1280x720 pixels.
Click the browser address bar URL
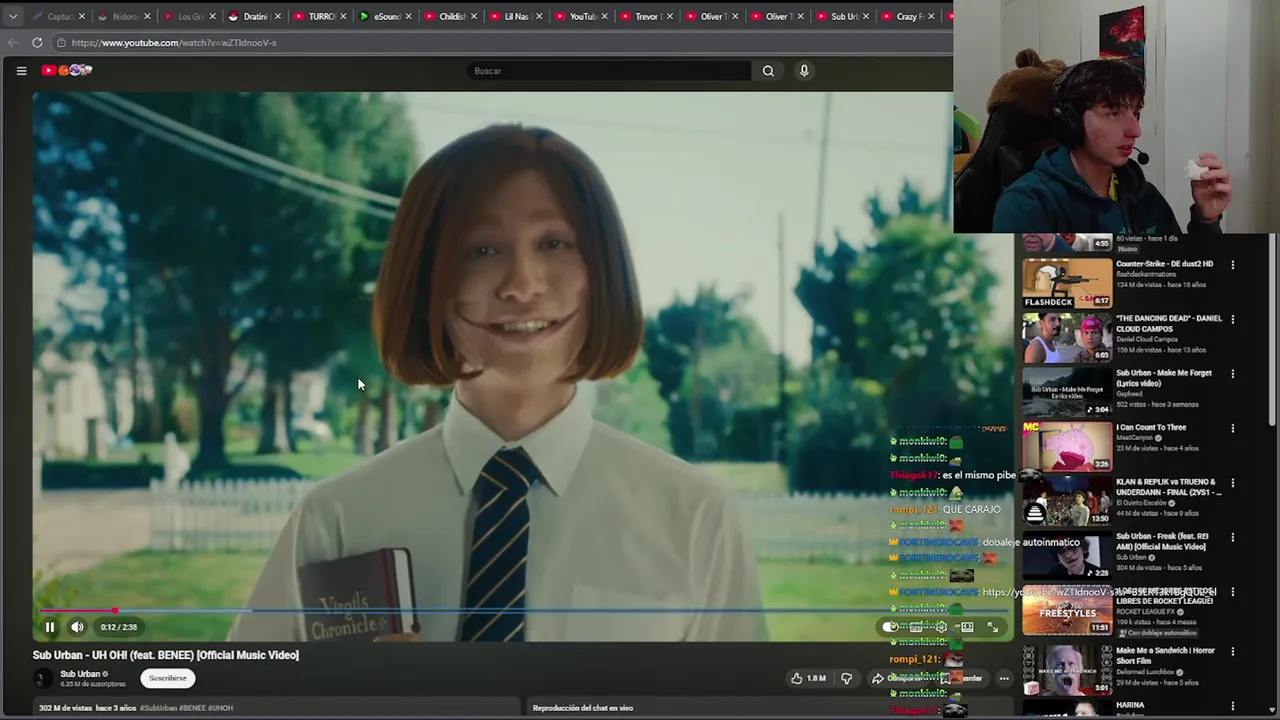174,43
